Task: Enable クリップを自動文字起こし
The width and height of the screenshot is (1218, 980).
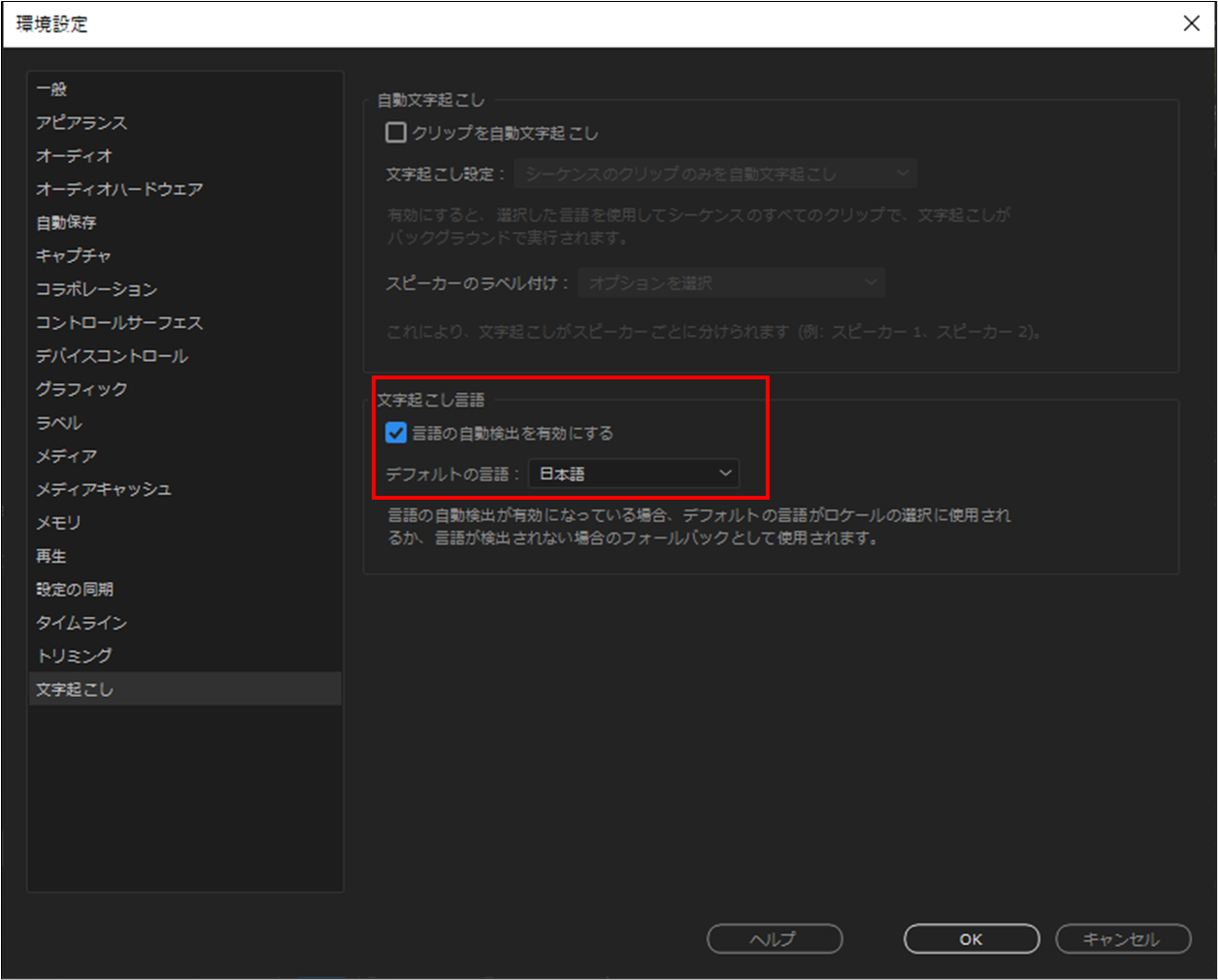Action: tap(396, 133)
